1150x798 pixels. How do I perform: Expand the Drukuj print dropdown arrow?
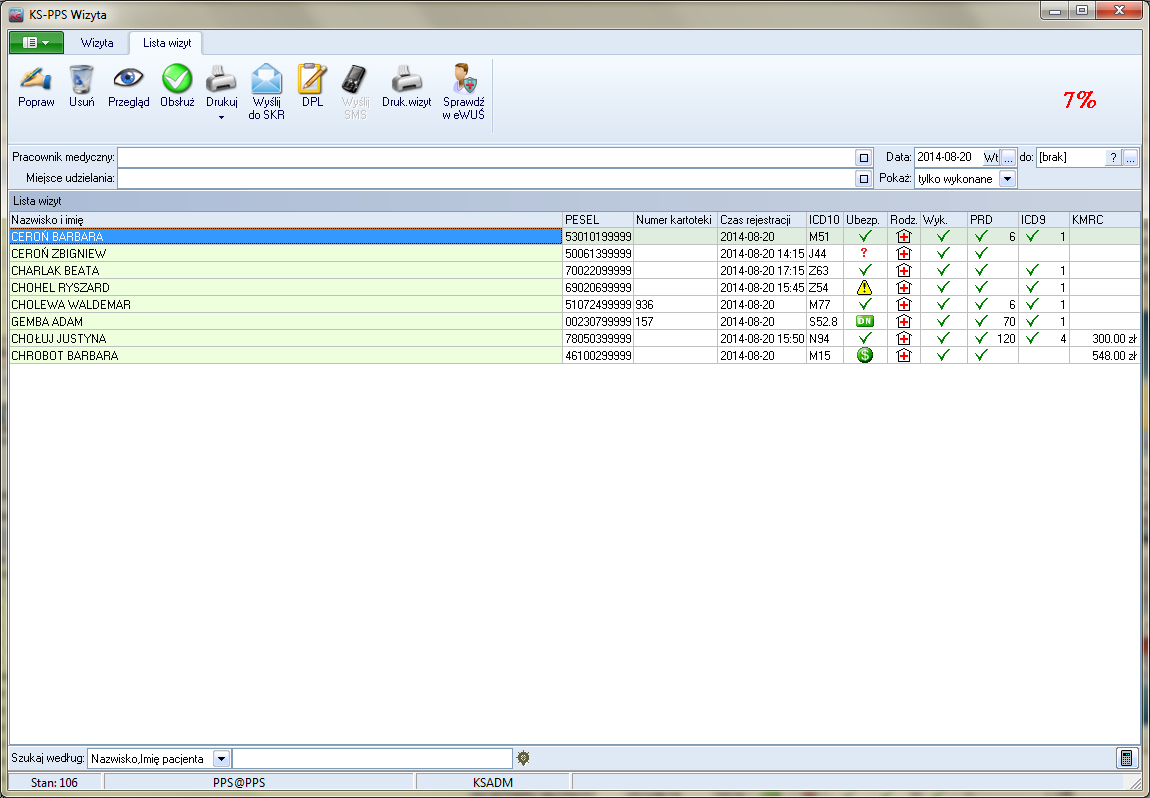221,117
